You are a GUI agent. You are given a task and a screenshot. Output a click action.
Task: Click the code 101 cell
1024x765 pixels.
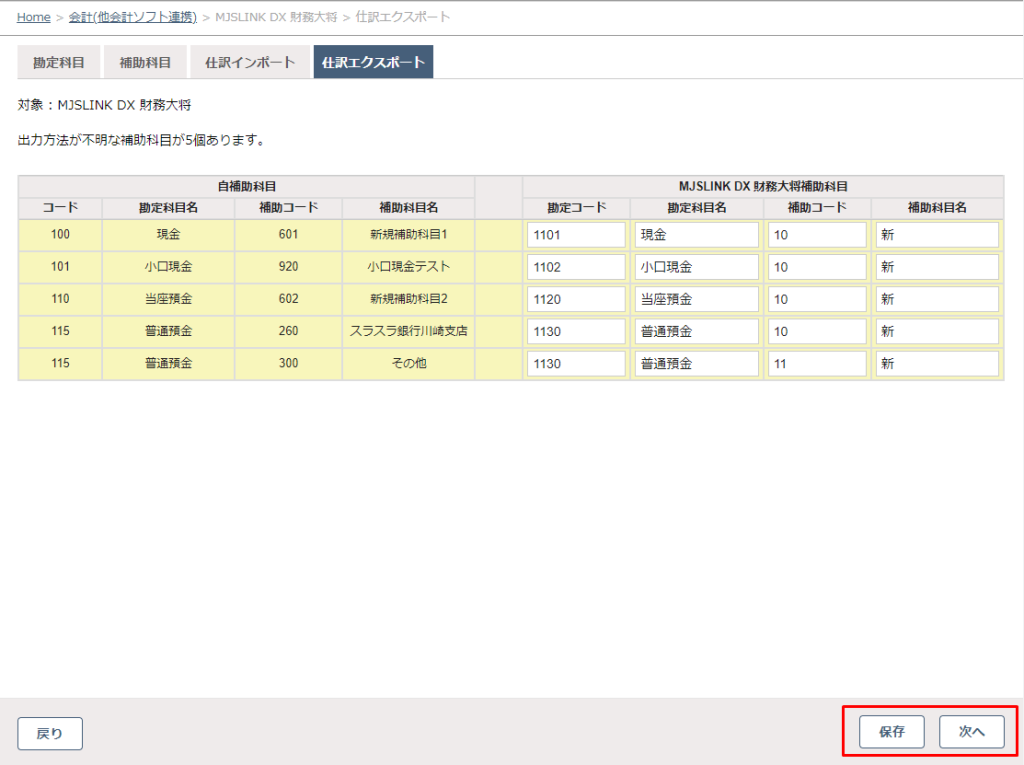click(60, 267)
